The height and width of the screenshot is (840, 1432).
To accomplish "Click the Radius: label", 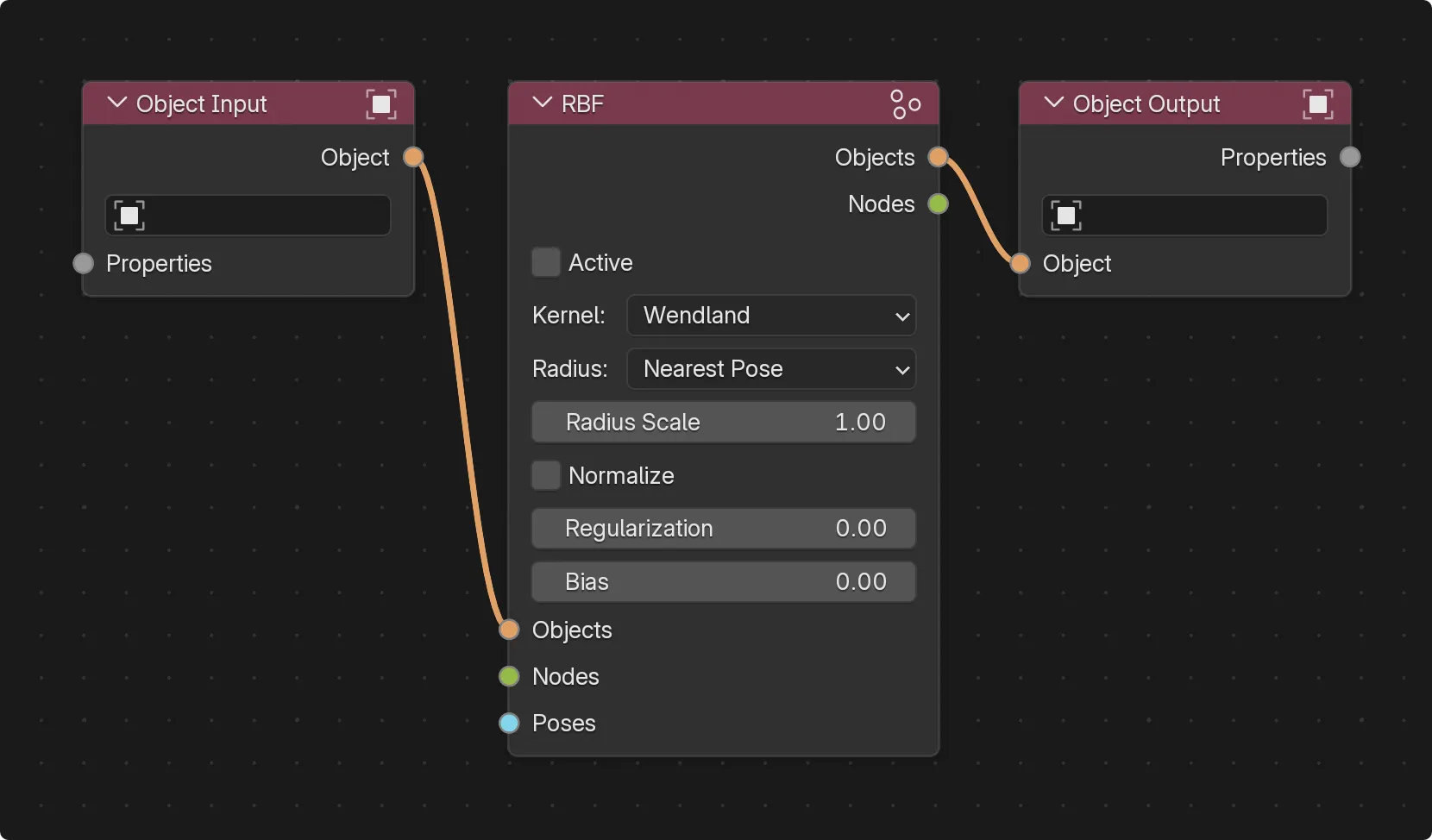I will pyautogui.click(x=569, y=369).
